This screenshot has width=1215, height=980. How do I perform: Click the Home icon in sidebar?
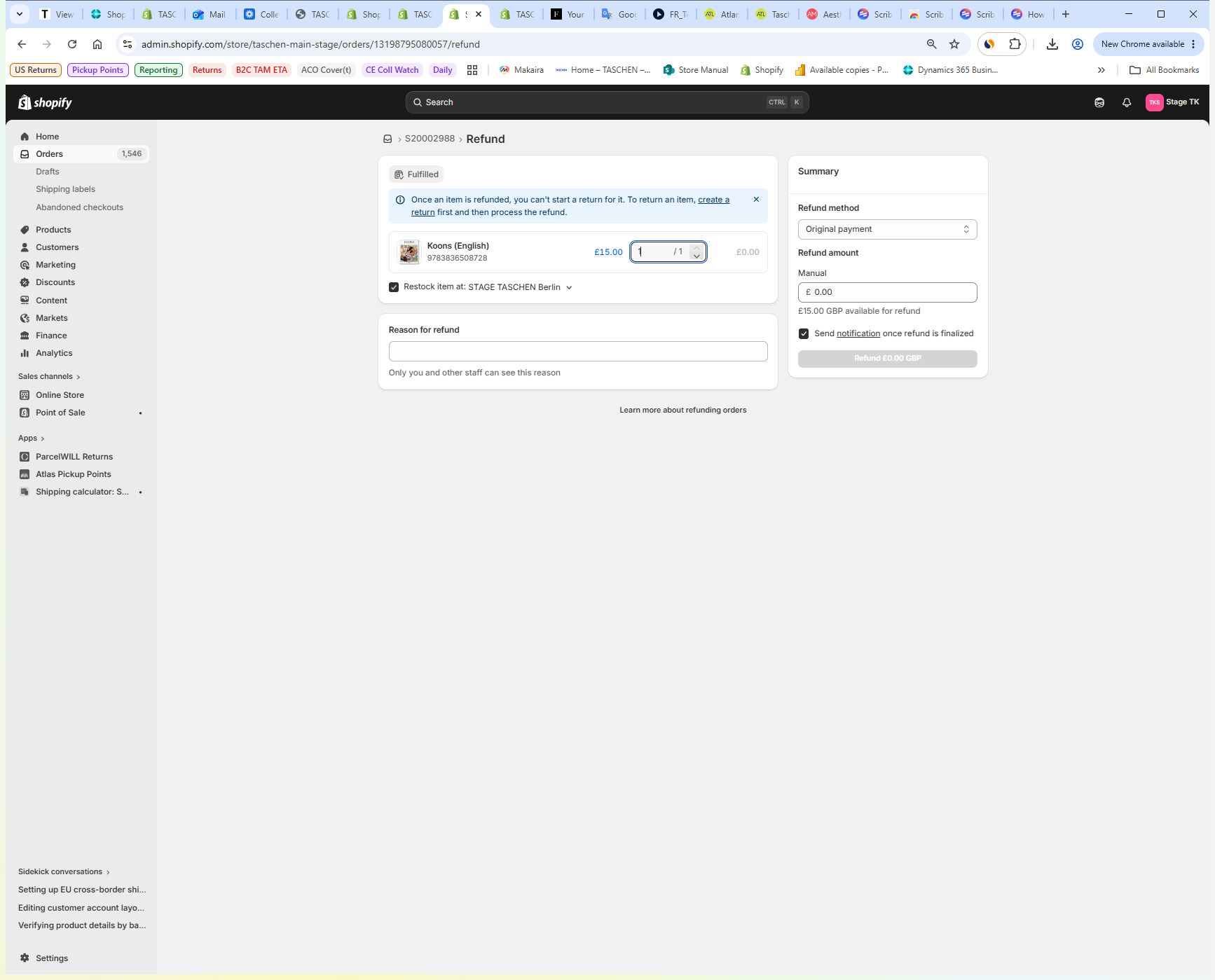tap(25, 137)
